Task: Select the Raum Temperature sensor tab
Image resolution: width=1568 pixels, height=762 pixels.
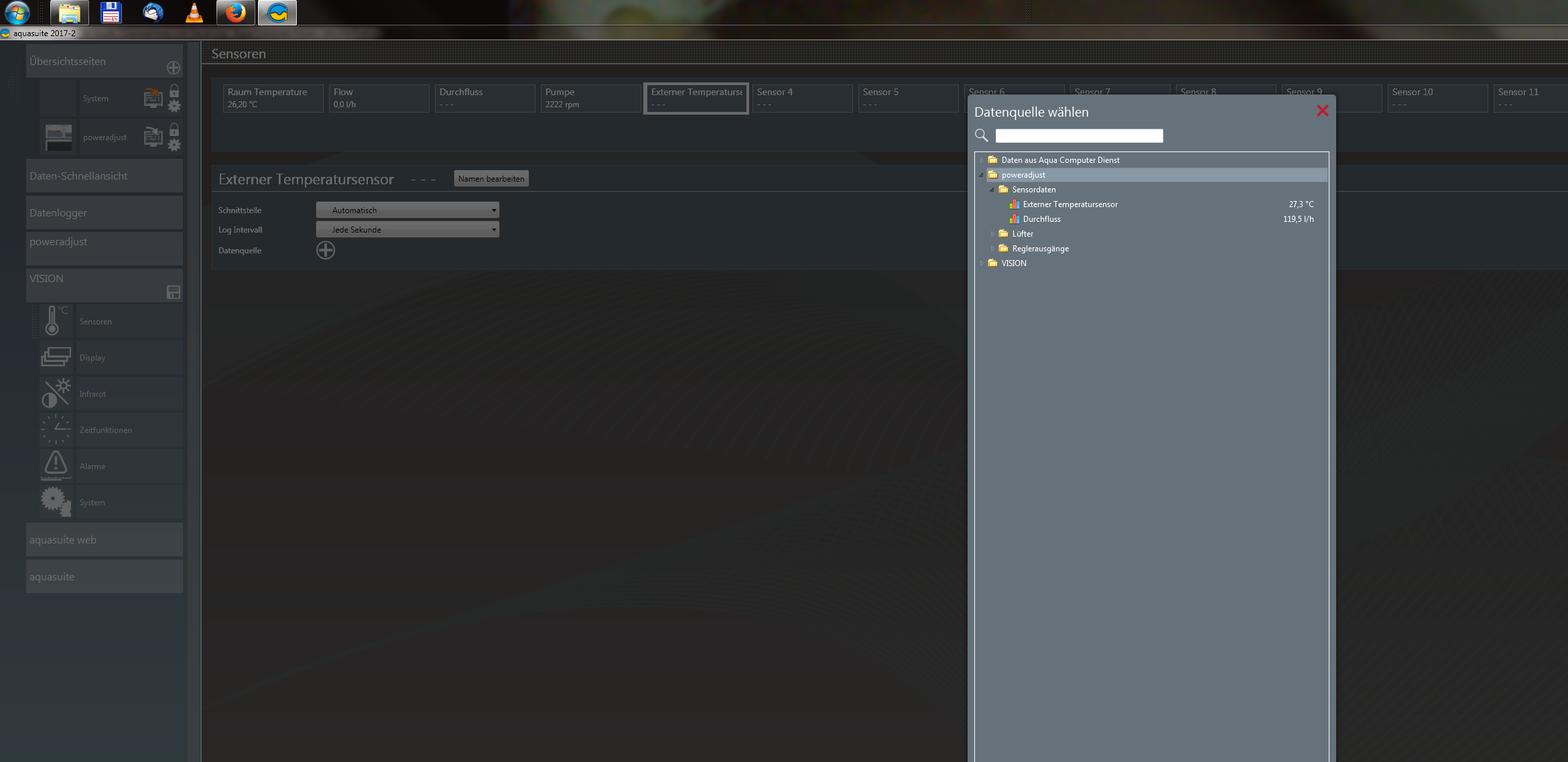Action: click(x=273, y=98)
